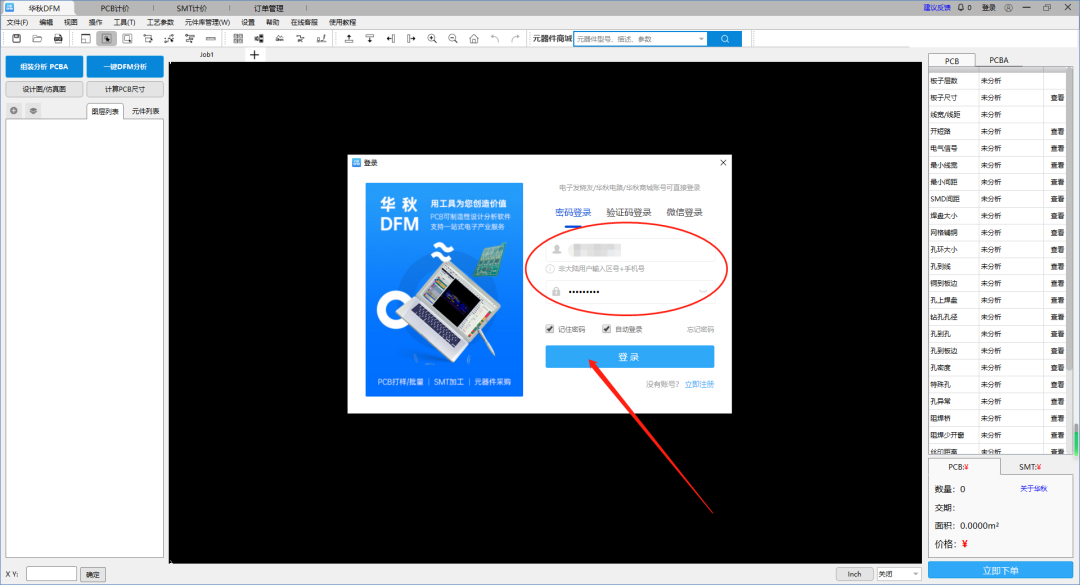Image resolution: width=1080 pixels, height=585 pixels.
Task: Close the 登录 login dialog
Action: click(723, 163)
